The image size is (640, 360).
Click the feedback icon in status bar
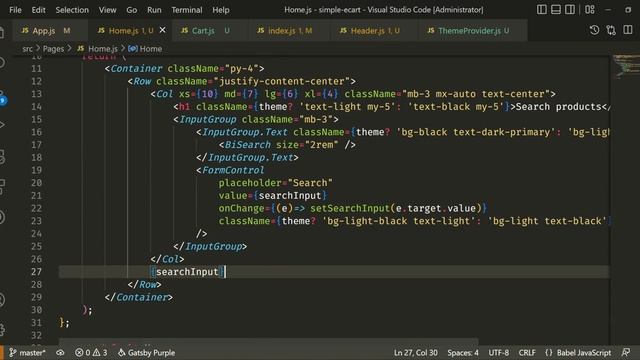[x=626, y=353]
